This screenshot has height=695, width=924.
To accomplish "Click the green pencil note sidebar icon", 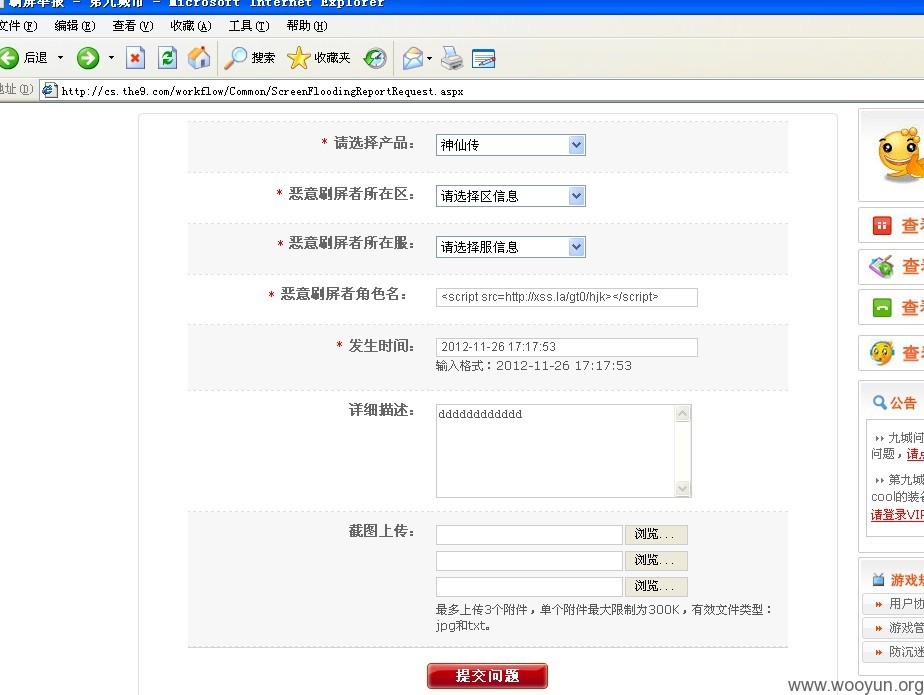I will 882,266.
